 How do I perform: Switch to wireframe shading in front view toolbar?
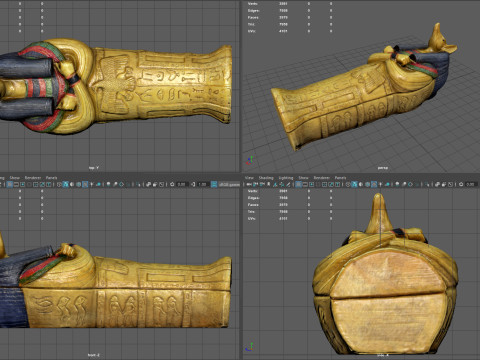(x=59, y=184)
